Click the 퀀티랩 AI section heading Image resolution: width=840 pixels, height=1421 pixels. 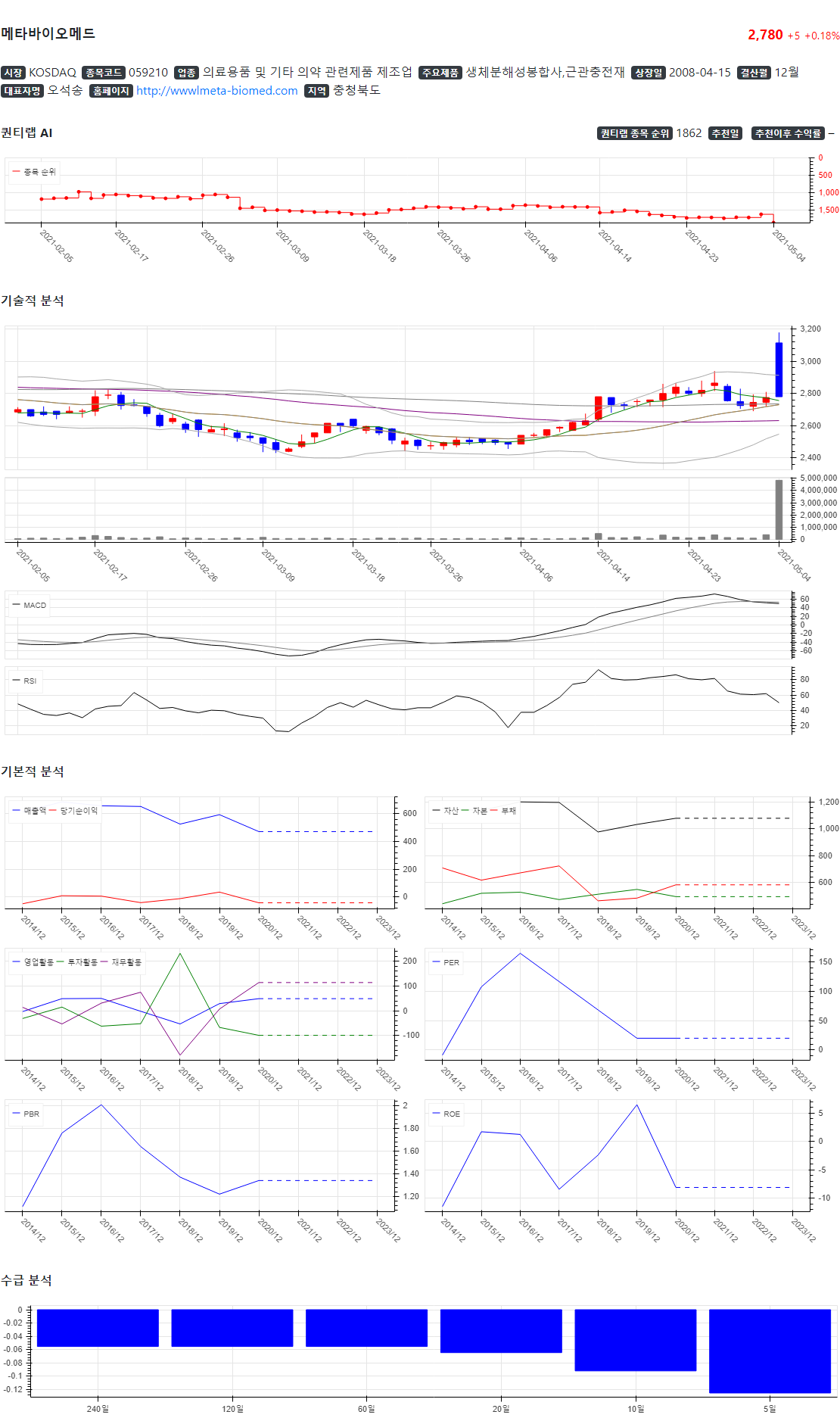26,132
